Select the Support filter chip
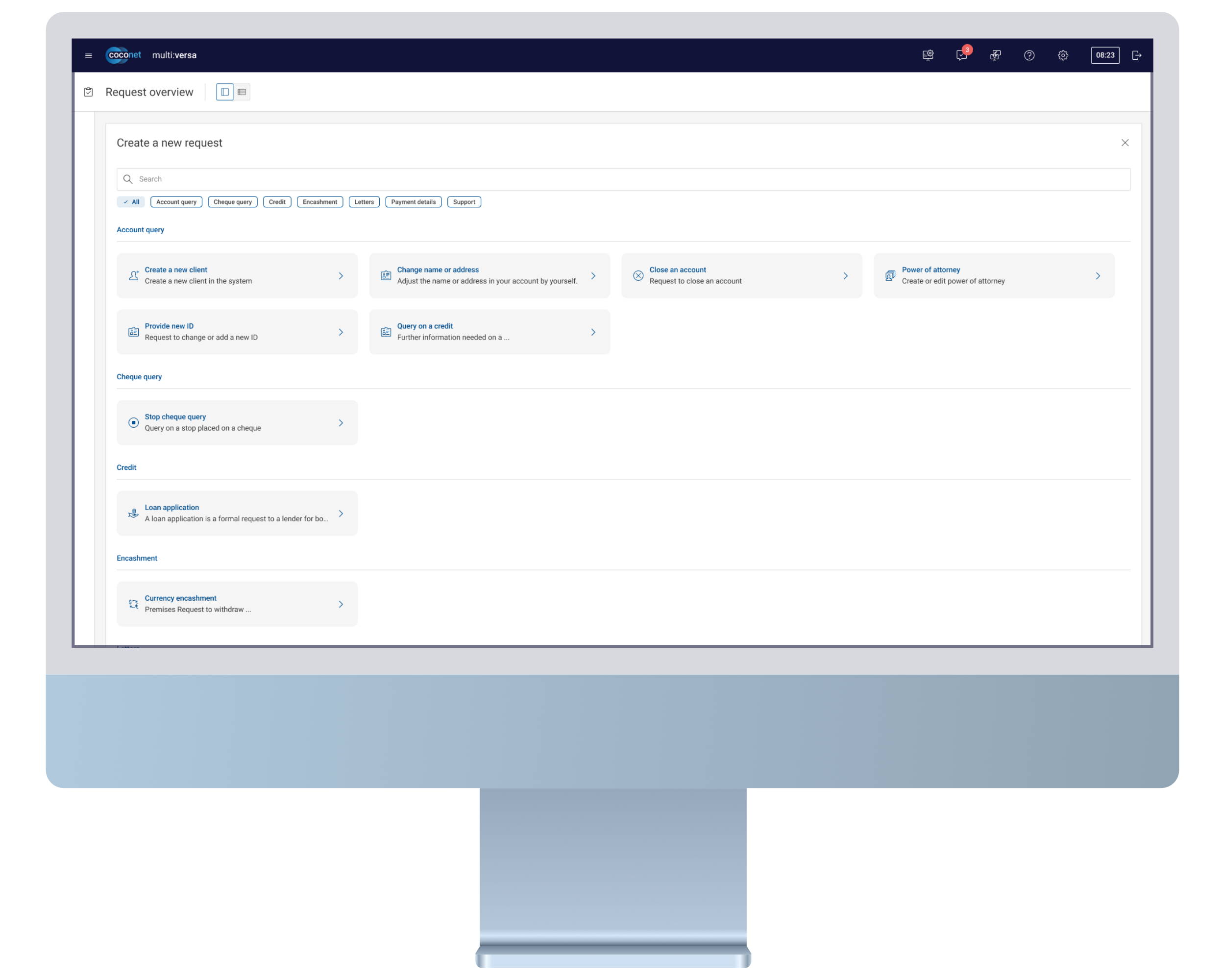 point(464,202)
